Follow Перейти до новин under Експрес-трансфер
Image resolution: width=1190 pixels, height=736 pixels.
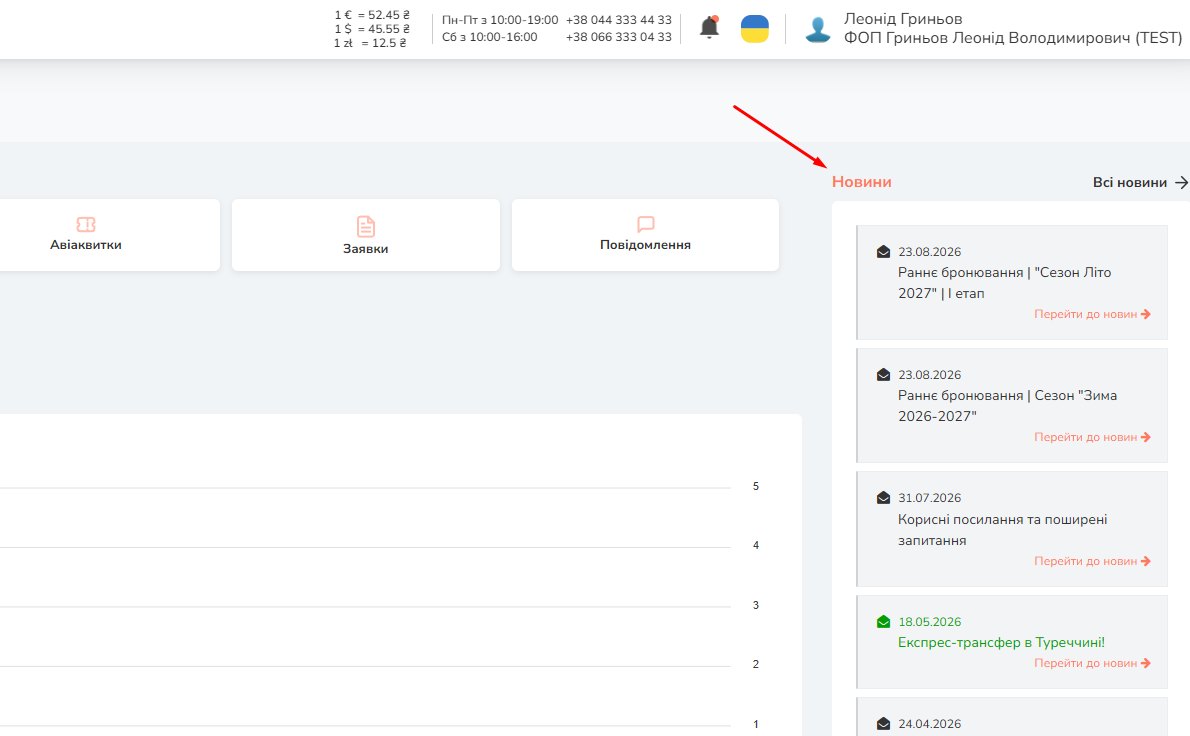click(x=1092, y=663)
